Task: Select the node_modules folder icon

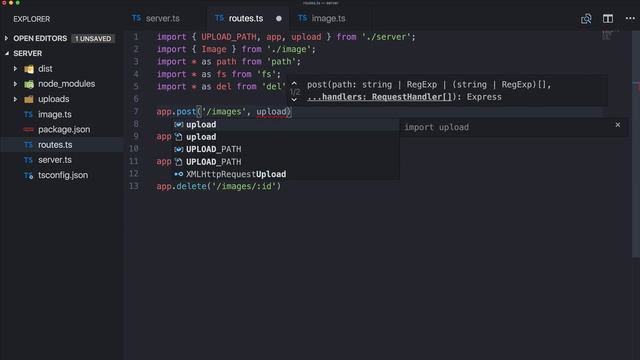Action: (29, 84)
